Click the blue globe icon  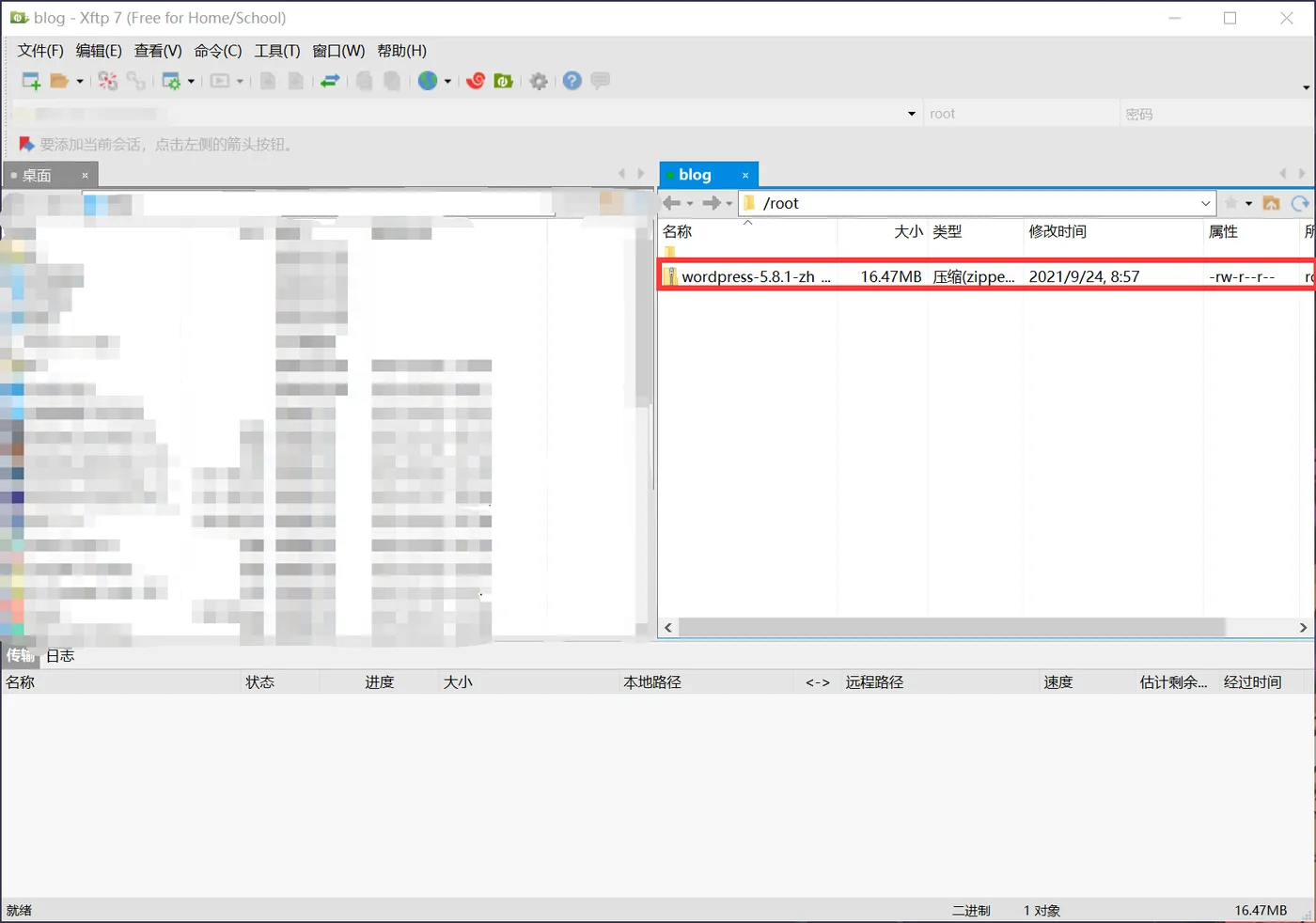point(428,81)
